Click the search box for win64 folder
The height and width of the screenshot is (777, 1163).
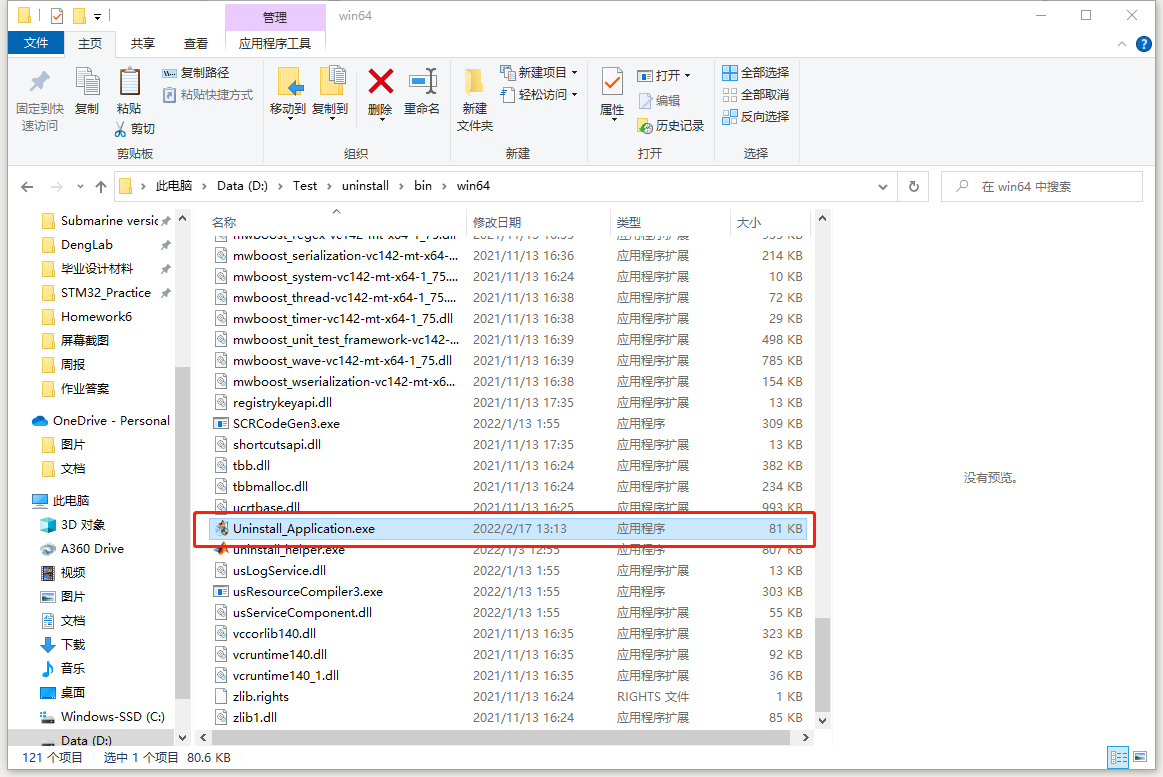click(1040, 186)
